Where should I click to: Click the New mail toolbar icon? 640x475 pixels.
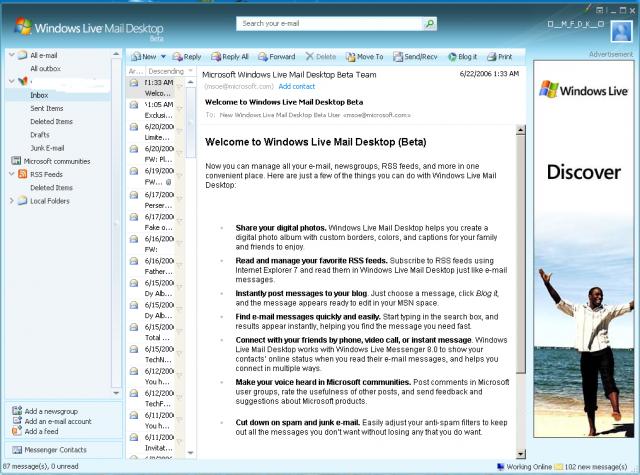136,57
